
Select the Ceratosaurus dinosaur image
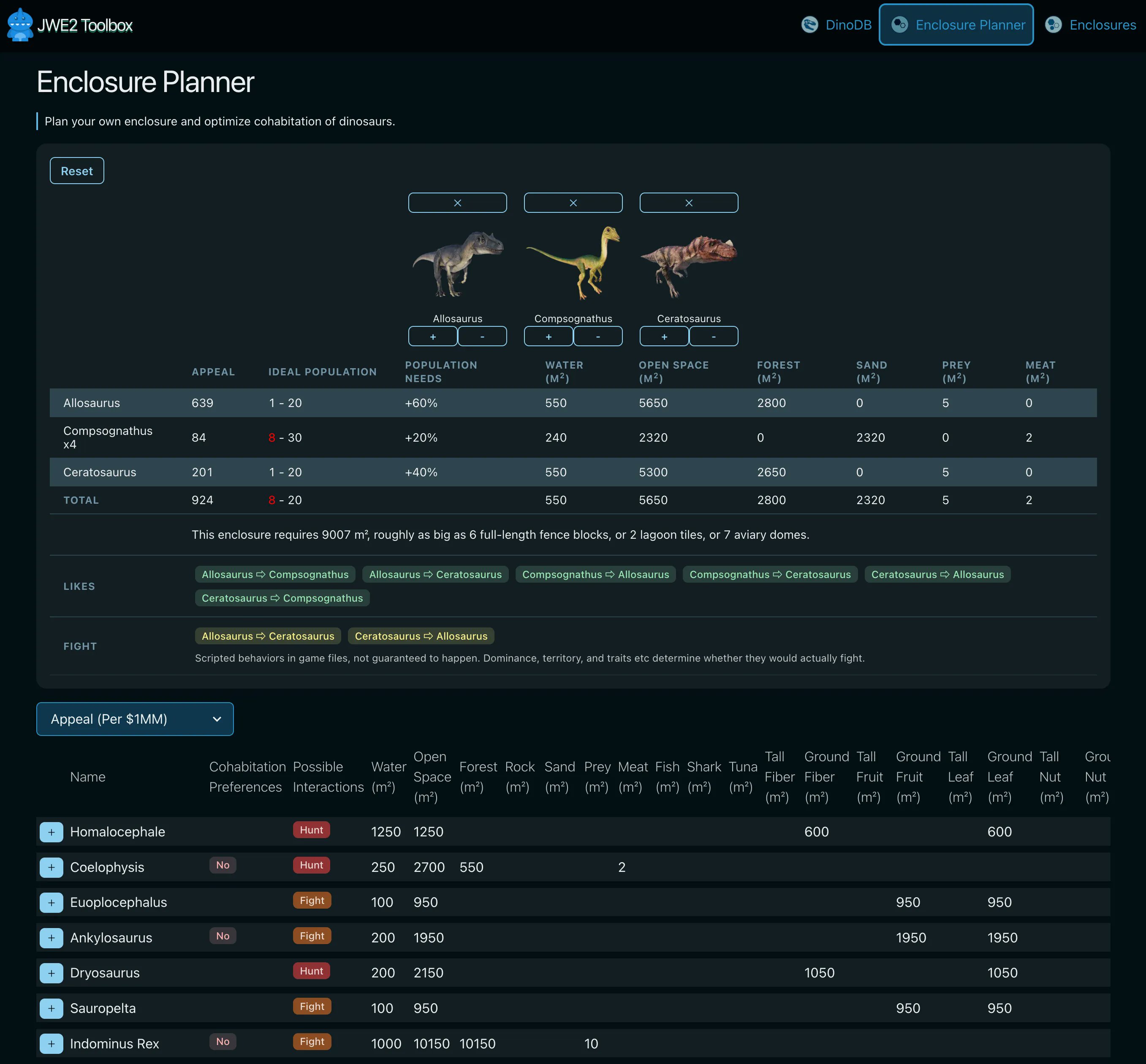(x=689, y=265)
